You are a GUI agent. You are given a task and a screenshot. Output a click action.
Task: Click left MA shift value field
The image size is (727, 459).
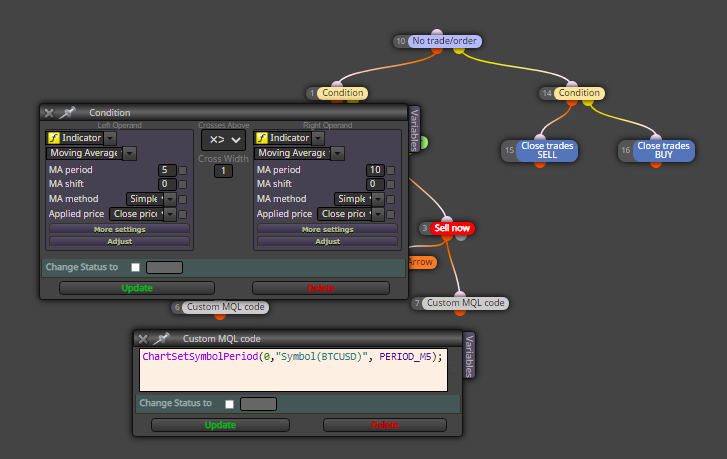167,184
